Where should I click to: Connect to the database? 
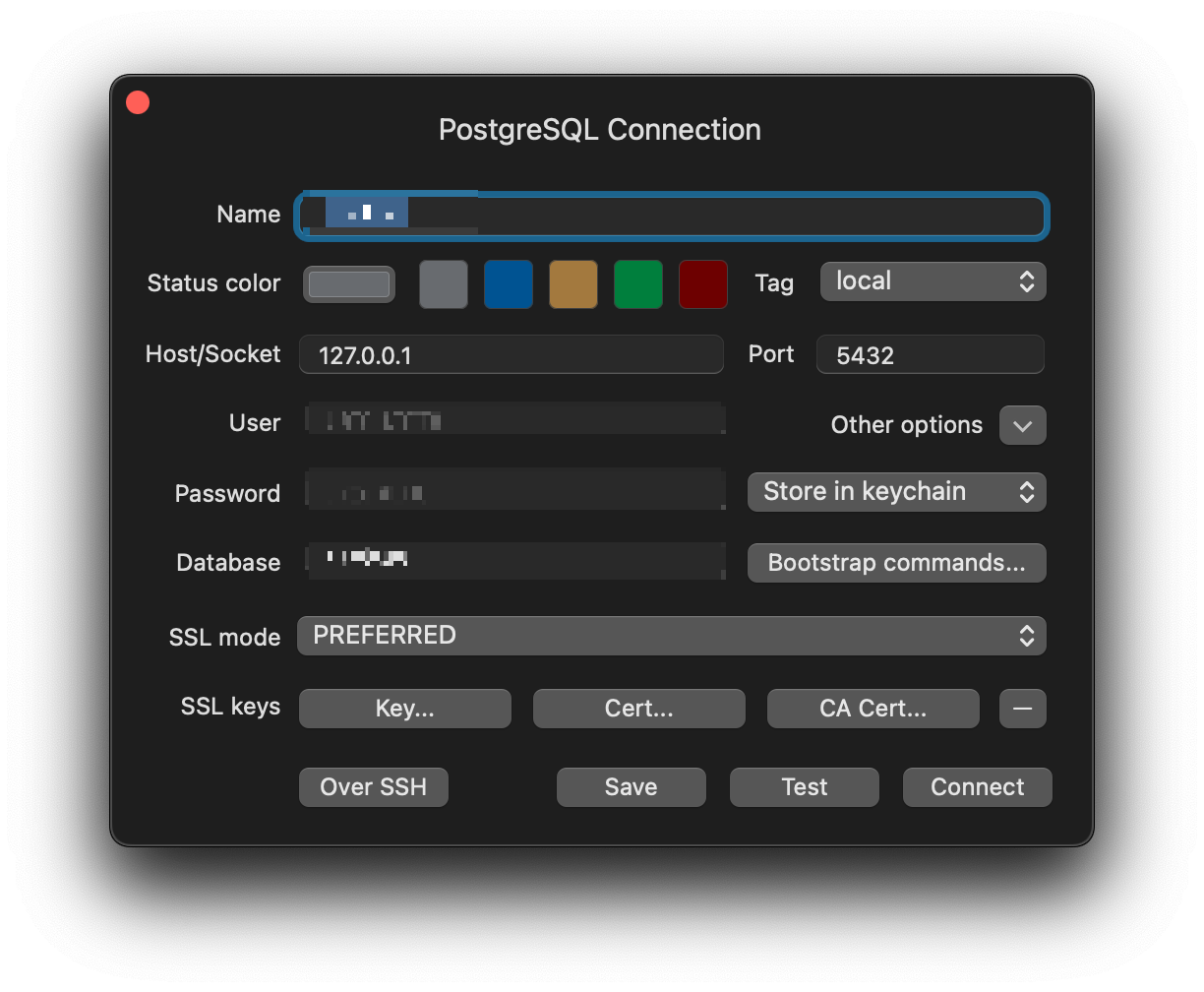click(978, 787)
